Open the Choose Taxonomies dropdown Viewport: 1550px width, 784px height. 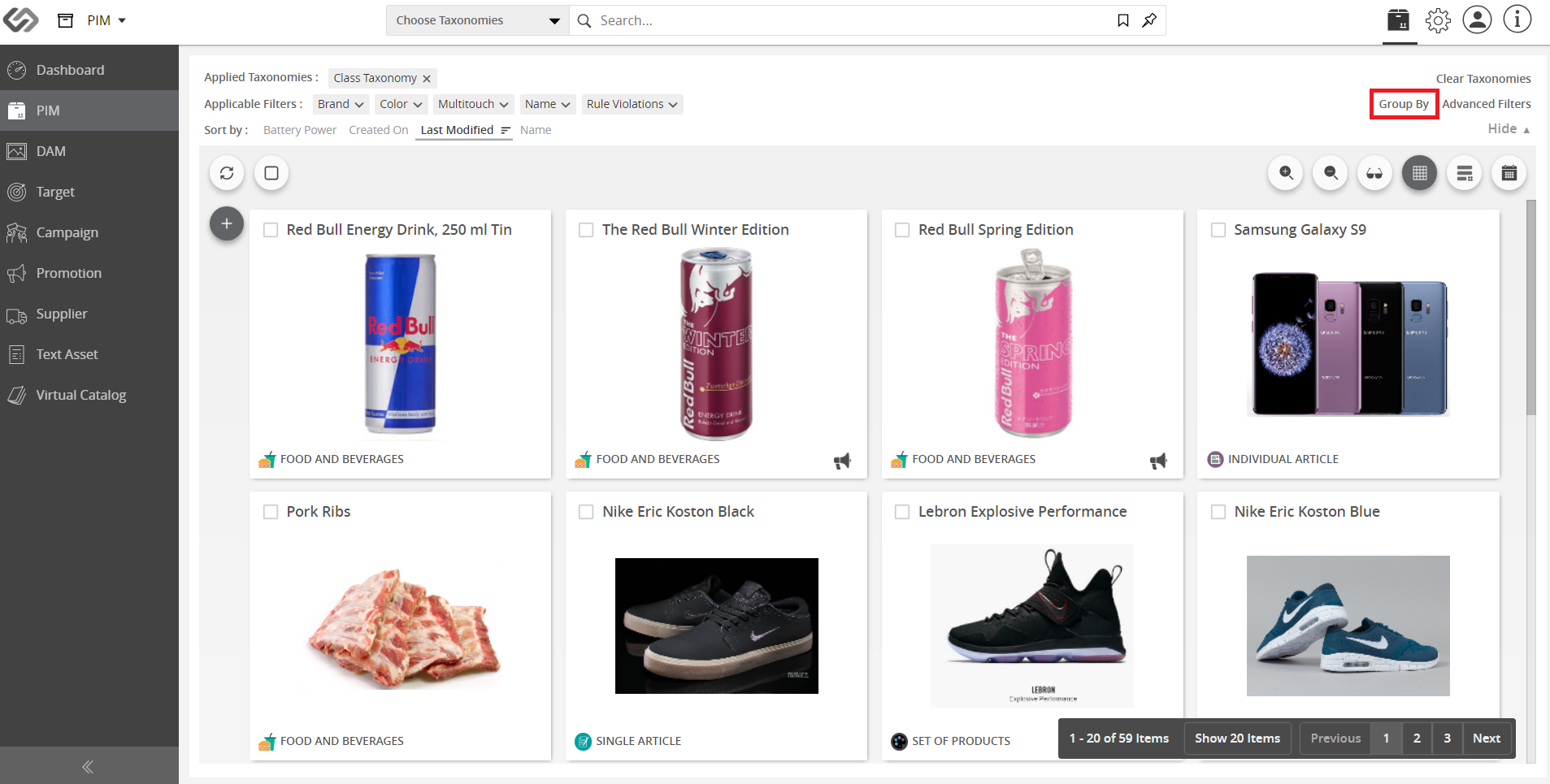(x=478, y=20)
